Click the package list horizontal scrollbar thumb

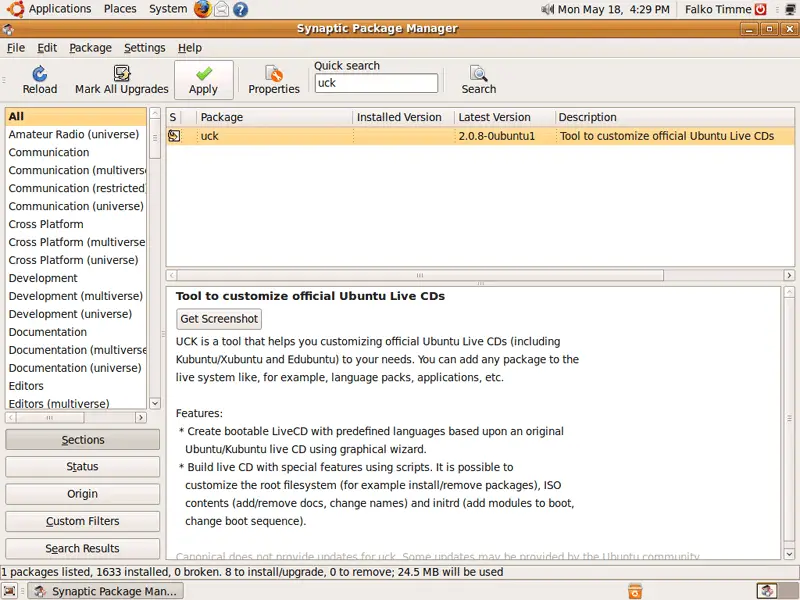[419, 275]
